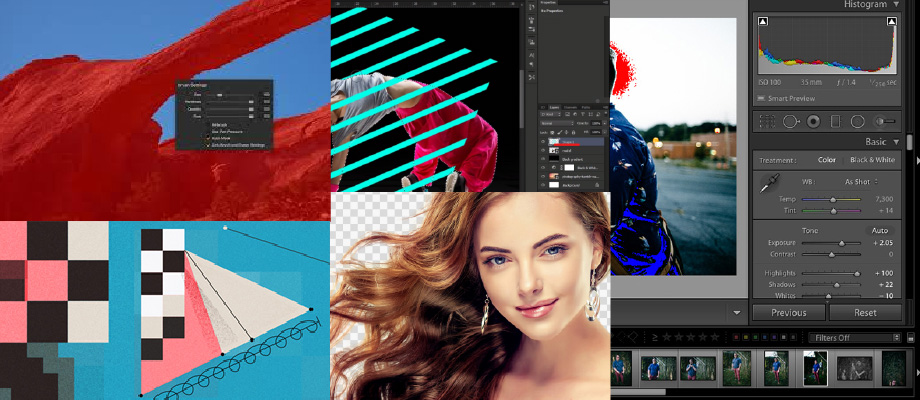Switch Treatment to Black & White
920x400 pixels.
coord(872,159)
